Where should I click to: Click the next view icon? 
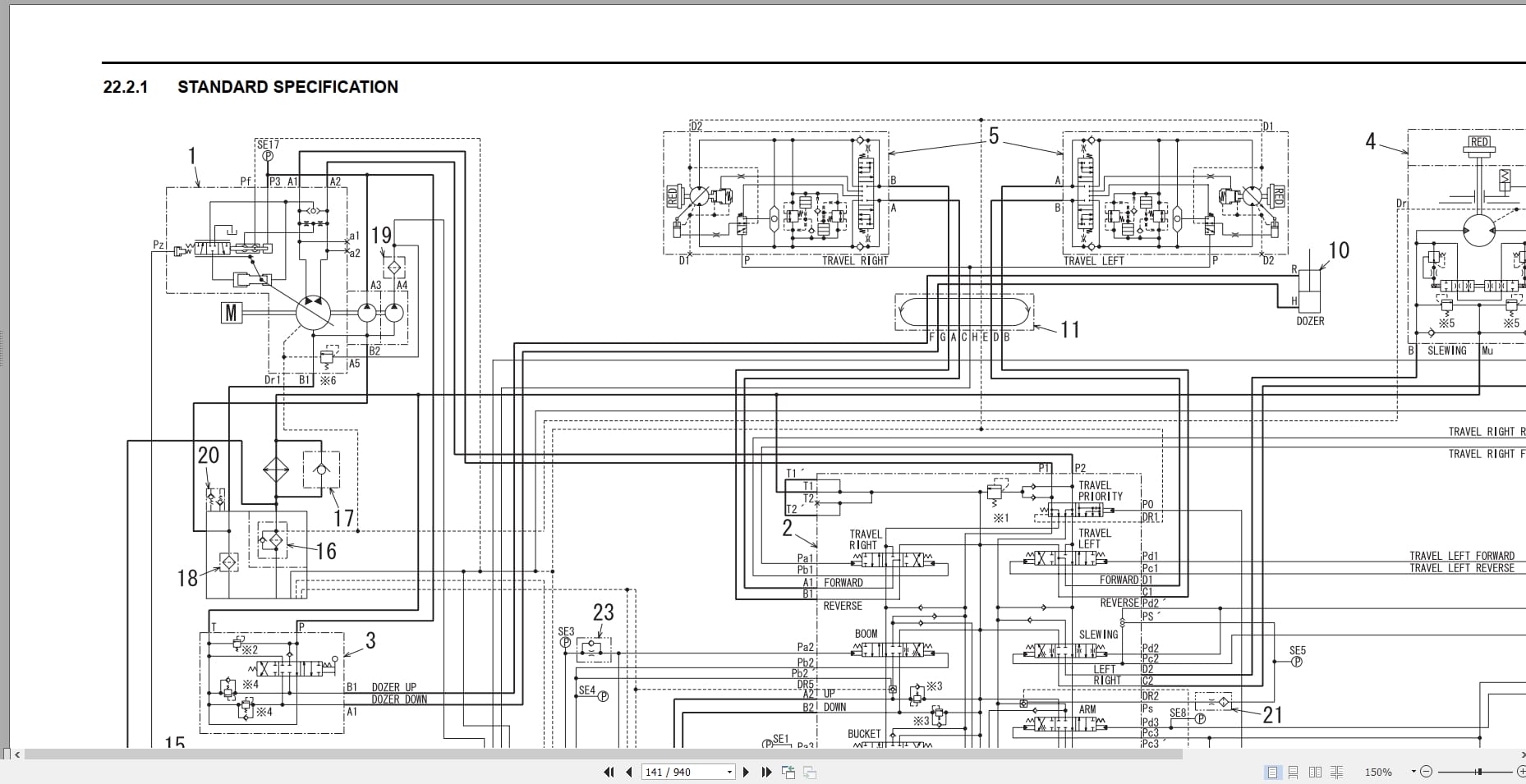pos(810,772)
